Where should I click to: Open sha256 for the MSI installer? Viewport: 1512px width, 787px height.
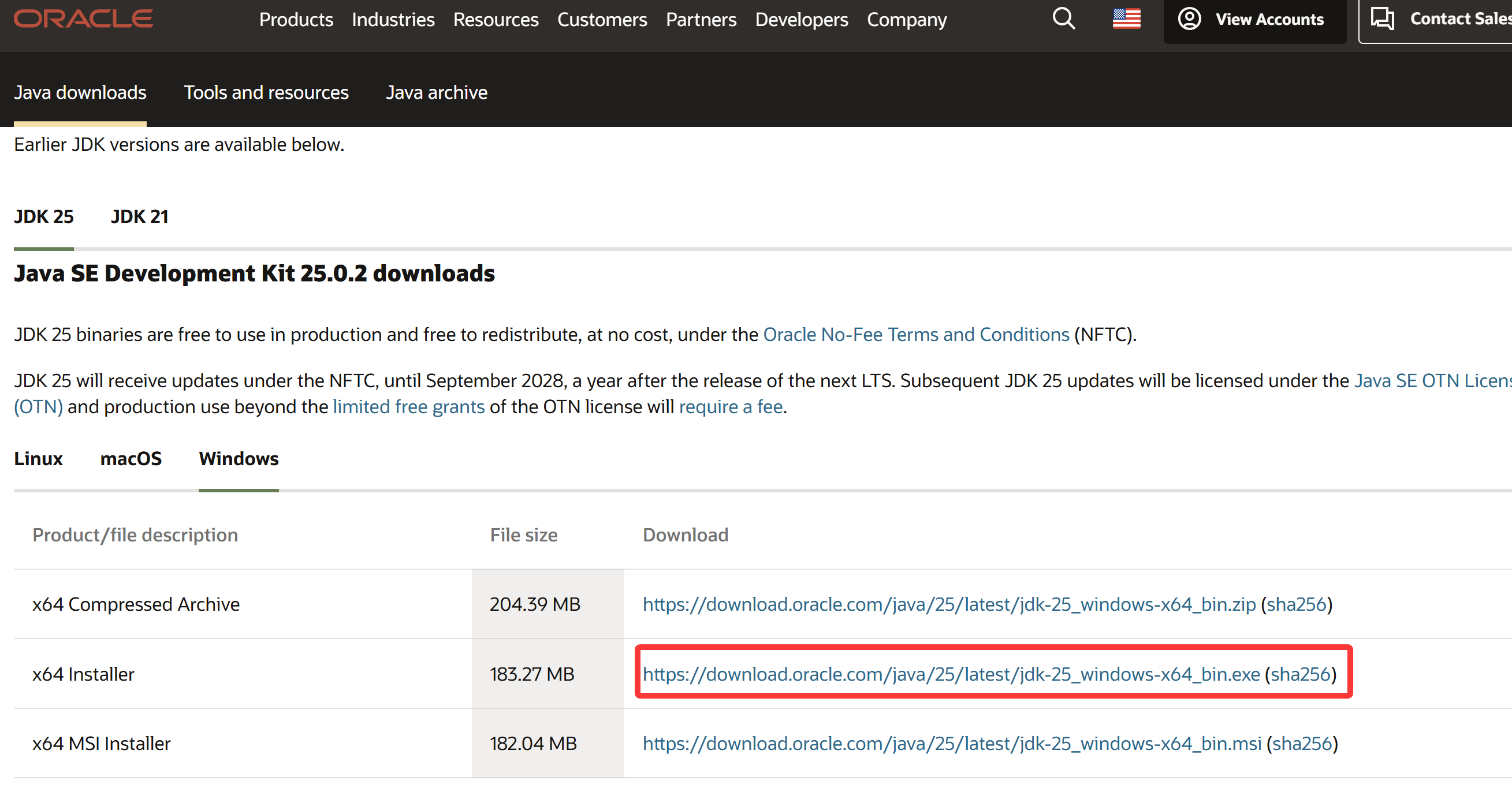point(1301,744)
